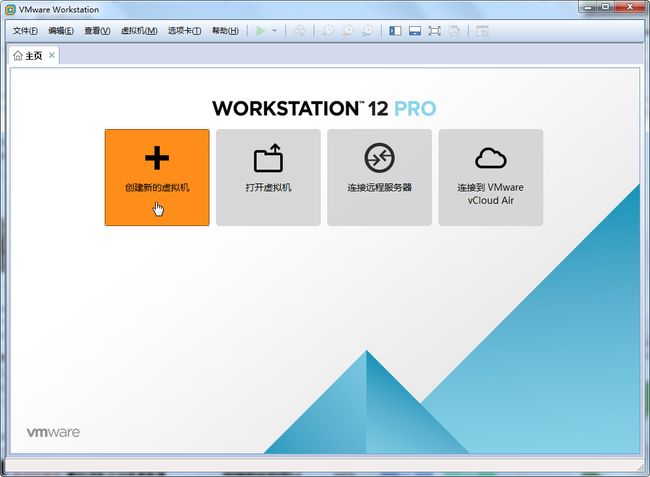Close the 主页 tab with its X
The height and width of the screenshot is (477, 650).
tap(52, 55)
